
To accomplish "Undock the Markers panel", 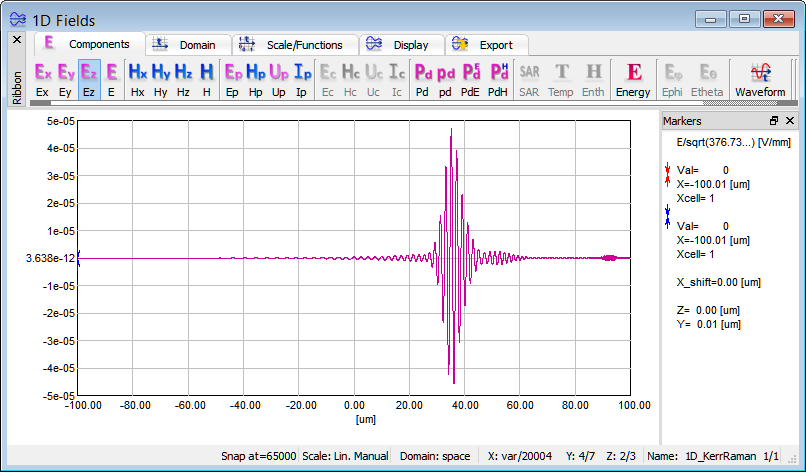I will [x=774, y=121].
